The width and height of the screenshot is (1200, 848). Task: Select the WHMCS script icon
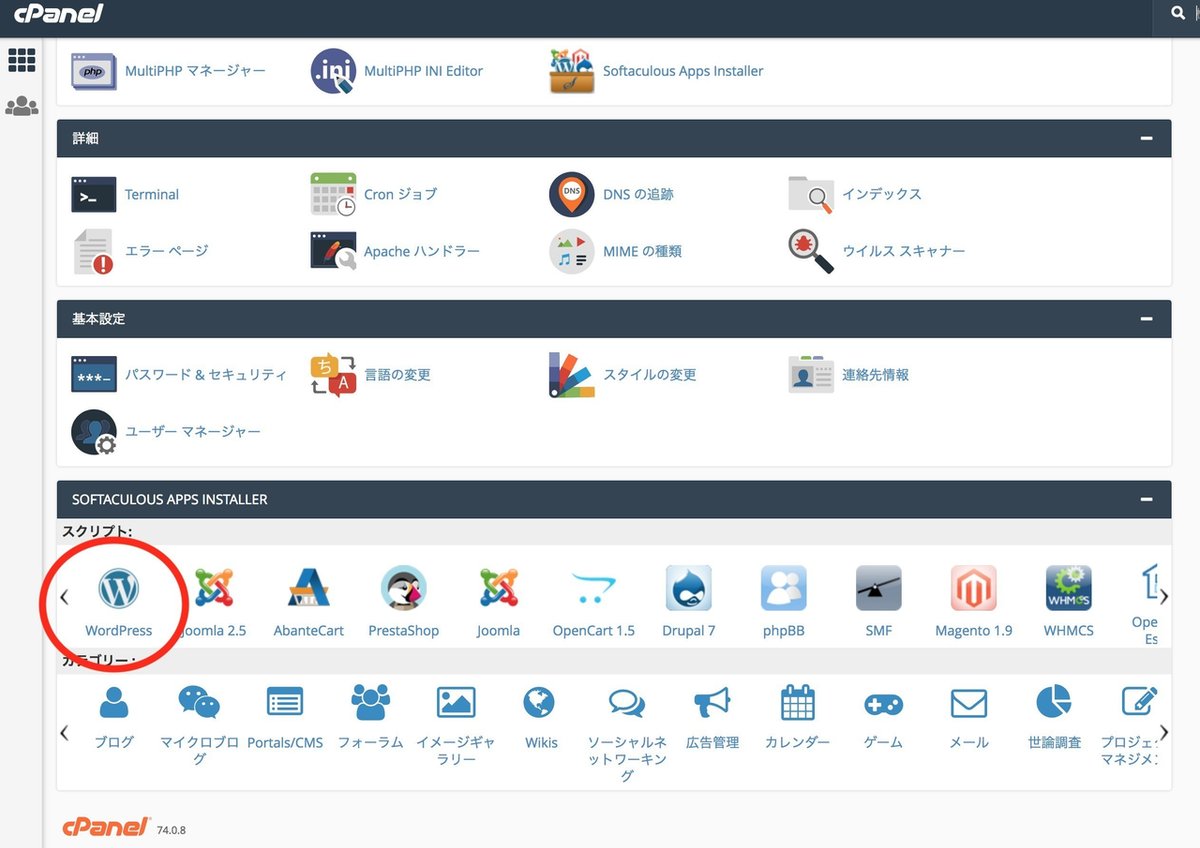click(x=1068, y=589)
